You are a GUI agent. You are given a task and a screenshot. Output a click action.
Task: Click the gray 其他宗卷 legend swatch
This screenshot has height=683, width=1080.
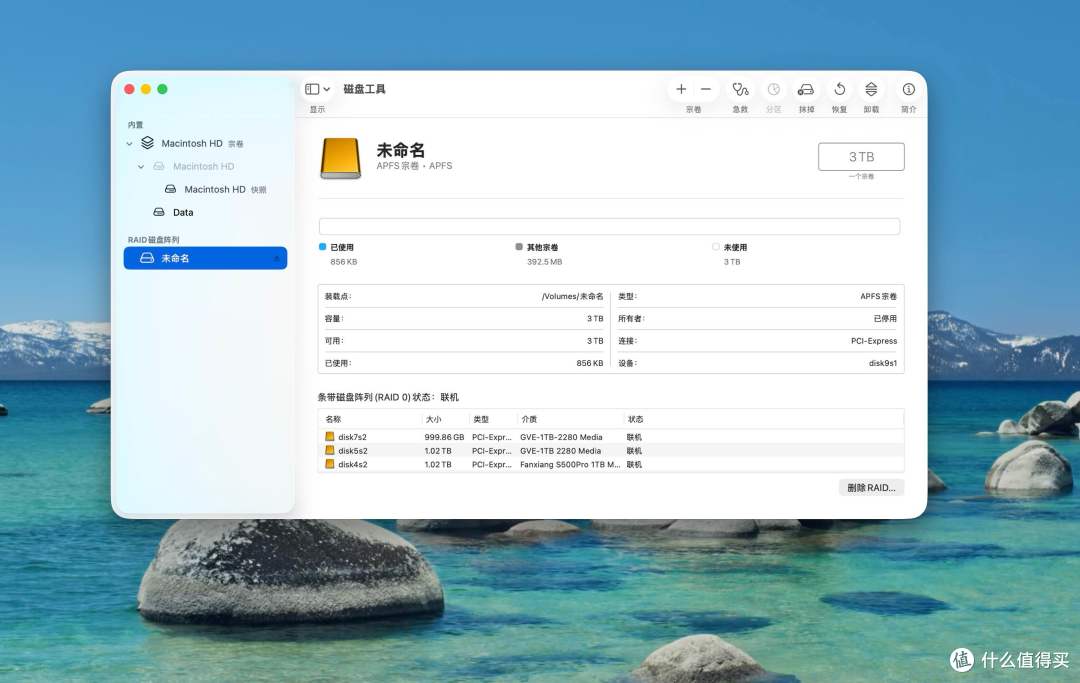[519, 246]
